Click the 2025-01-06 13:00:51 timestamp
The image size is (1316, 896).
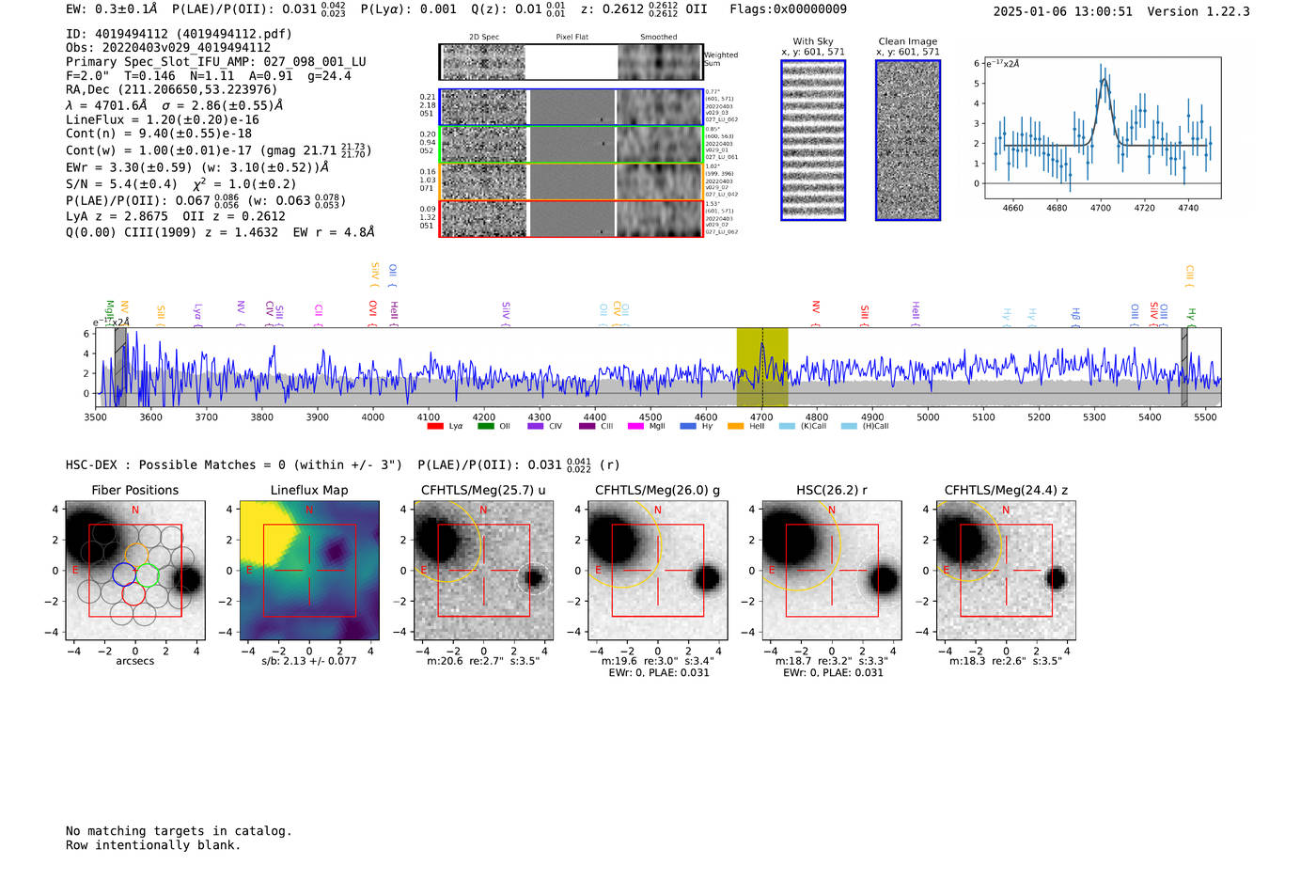1062,12
